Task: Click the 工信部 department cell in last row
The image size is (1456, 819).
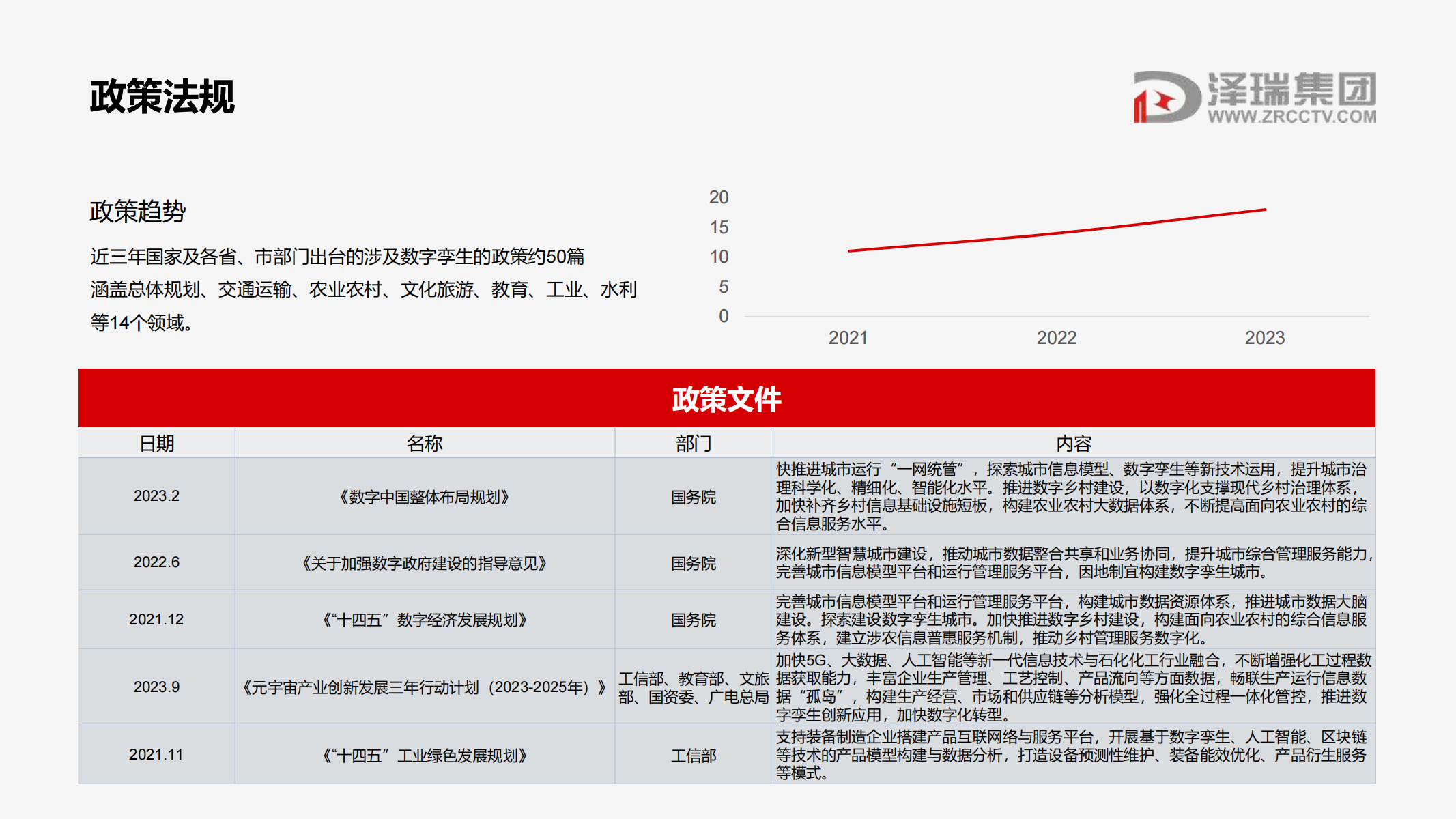Action: tap(694, 756)
